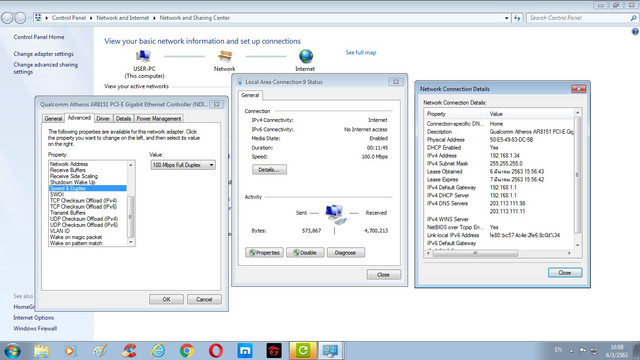Click the back navigation button

(7, 18)
